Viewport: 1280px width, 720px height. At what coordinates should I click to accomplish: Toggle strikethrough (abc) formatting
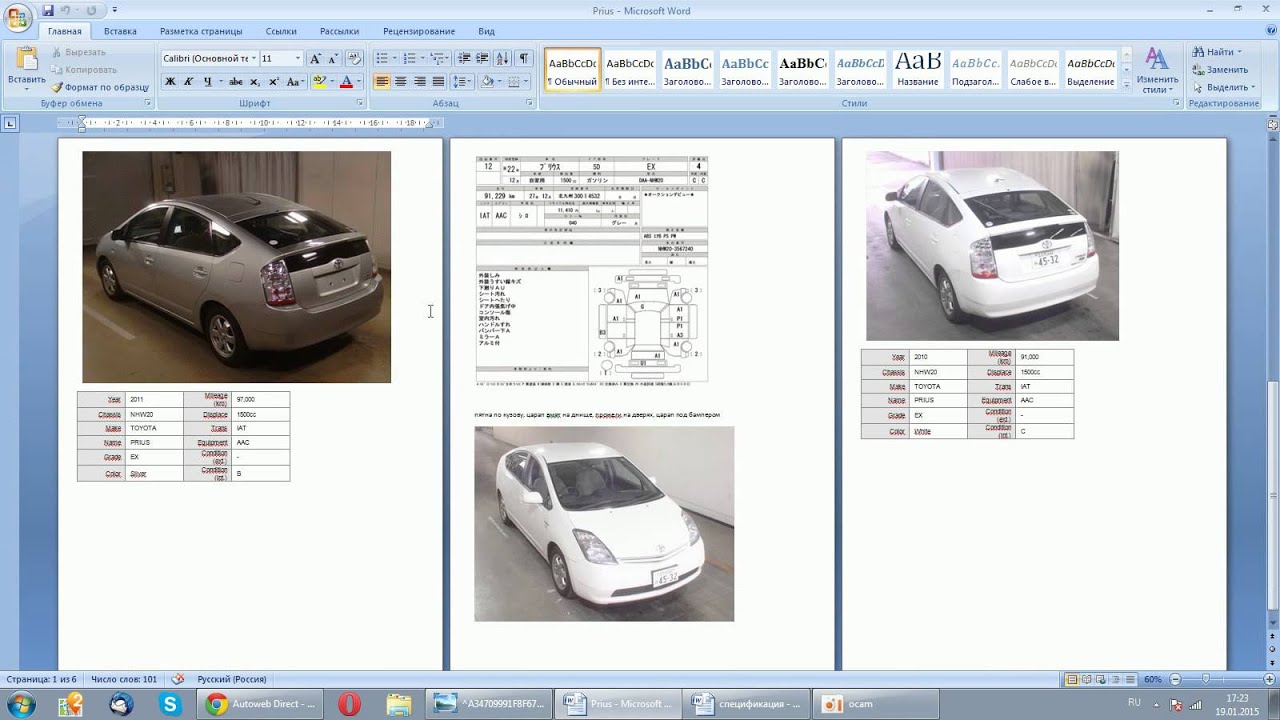236,82
